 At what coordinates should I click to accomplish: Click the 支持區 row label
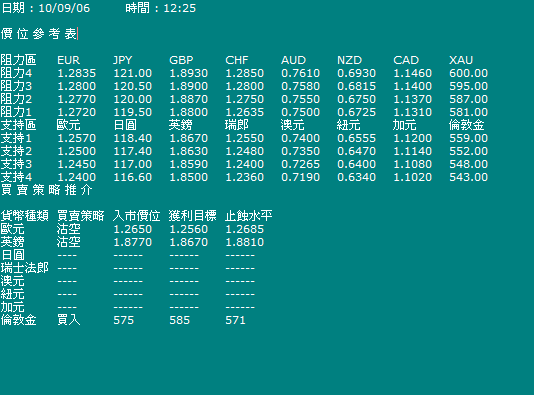(x=18, y=125)
